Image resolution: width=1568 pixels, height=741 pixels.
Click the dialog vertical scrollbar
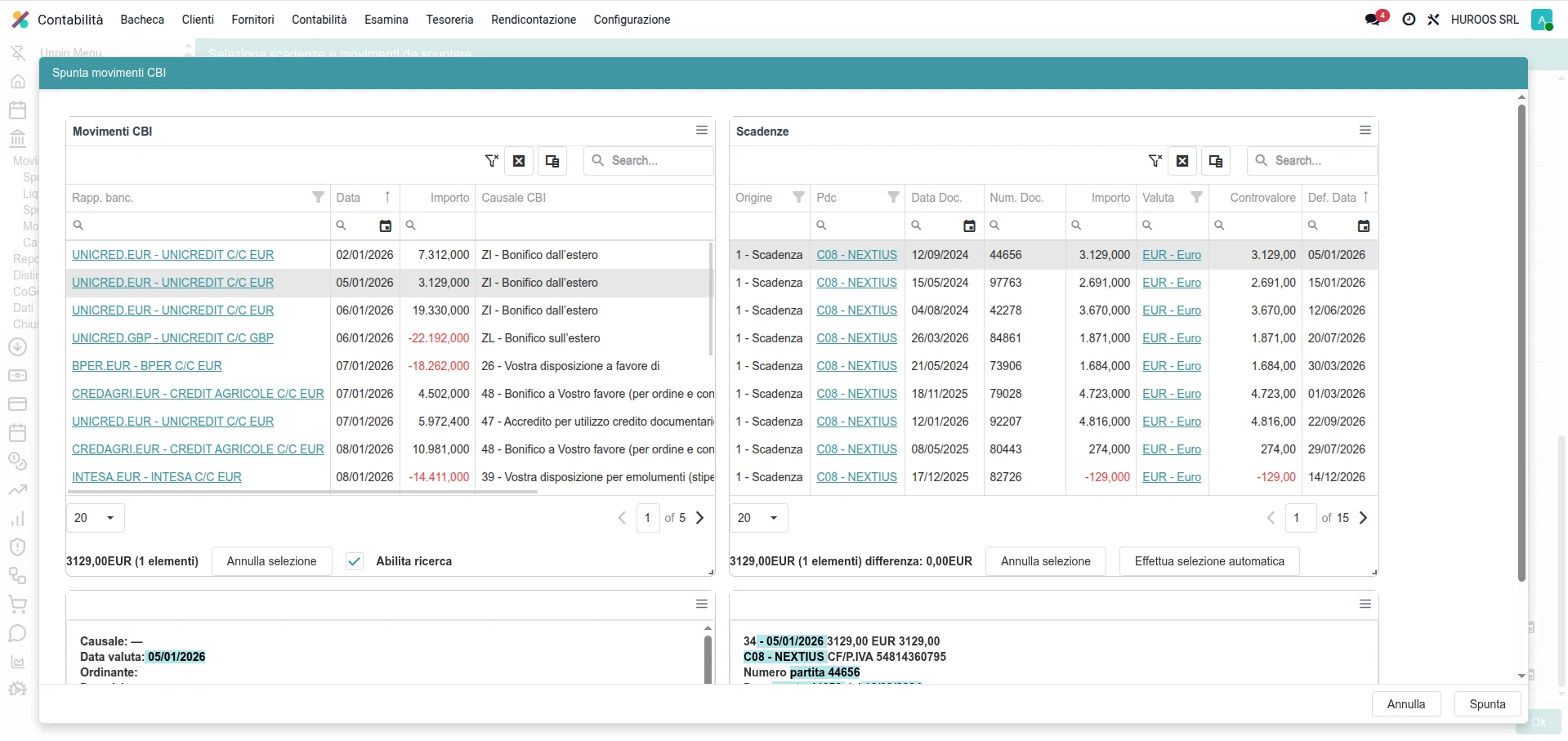tap(1521, 343)
